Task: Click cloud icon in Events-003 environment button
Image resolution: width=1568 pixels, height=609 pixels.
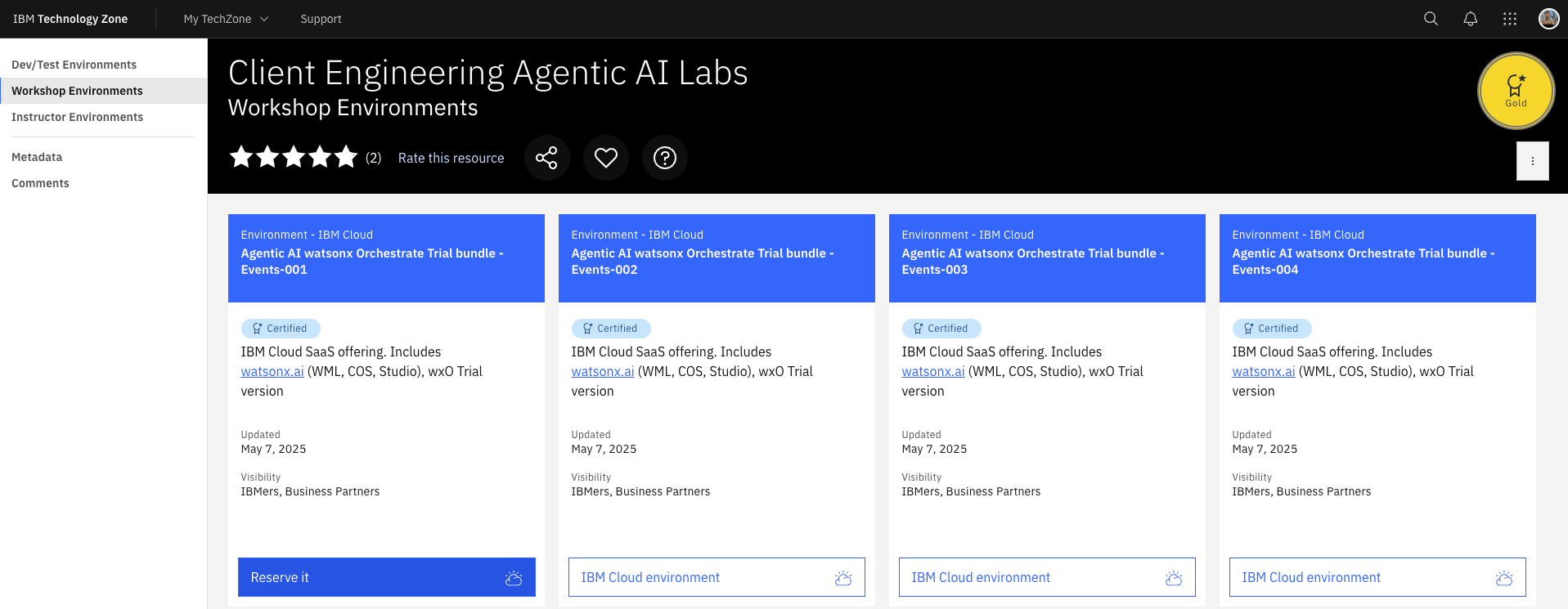Action: [x=1174, y=578]
